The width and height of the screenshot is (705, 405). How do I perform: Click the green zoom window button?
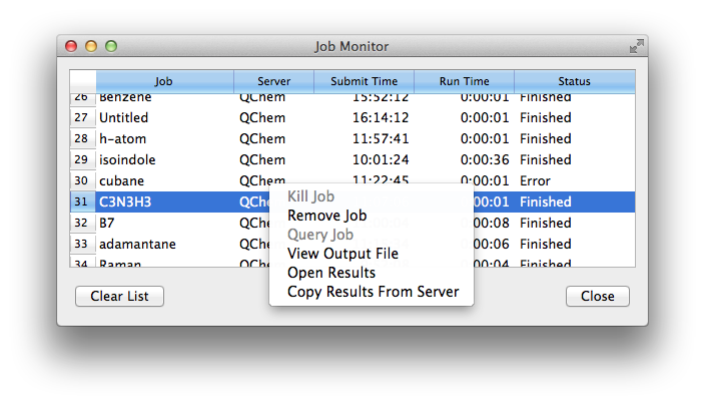[111, 46]
